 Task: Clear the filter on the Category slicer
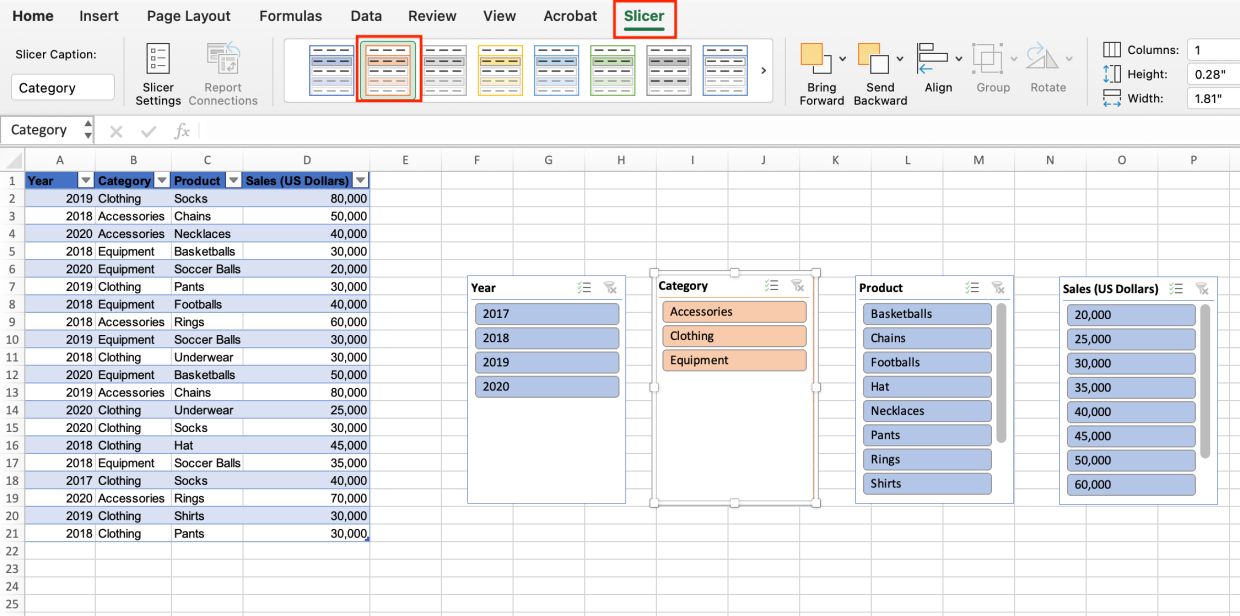(x=797, y=285)
